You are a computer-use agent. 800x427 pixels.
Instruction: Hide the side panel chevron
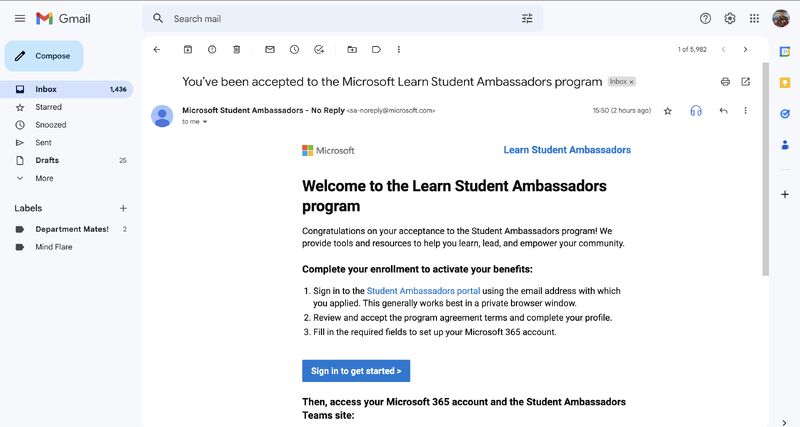coord(785,422)
